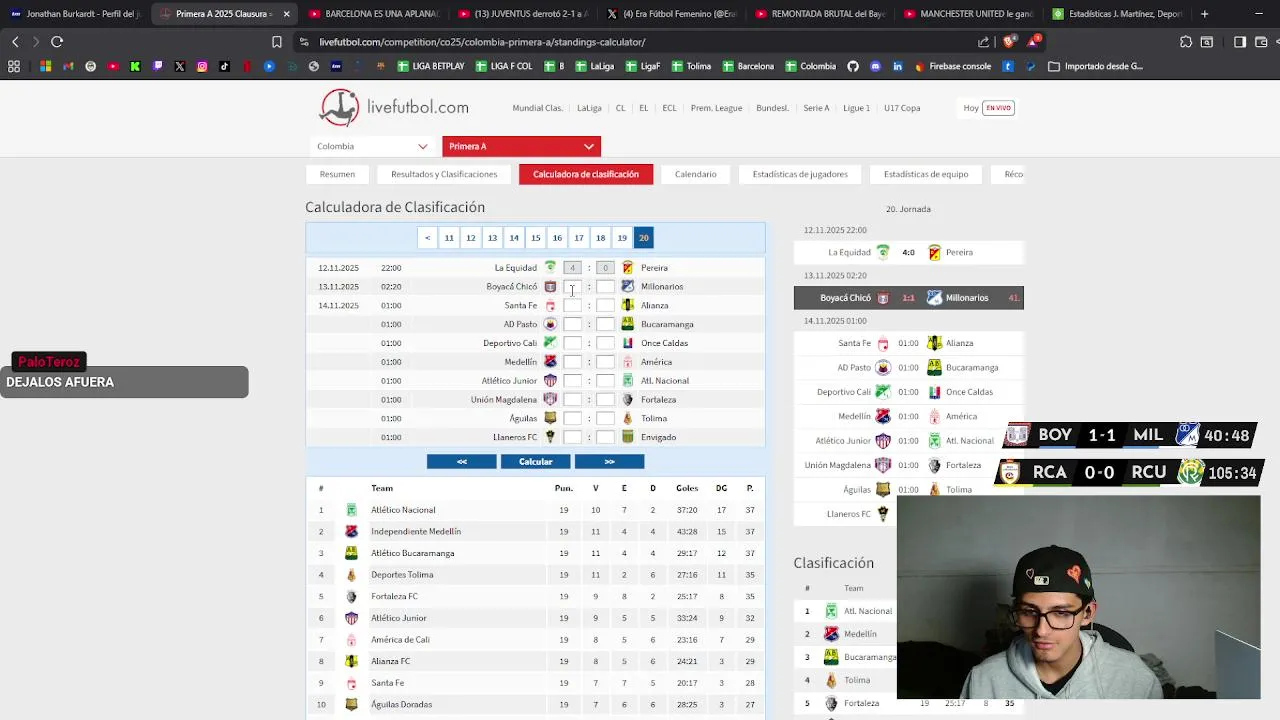Open the Bundesl. navigation link
The width and height of the screenshot is (1280, 720).
click(x=772, y=108)
